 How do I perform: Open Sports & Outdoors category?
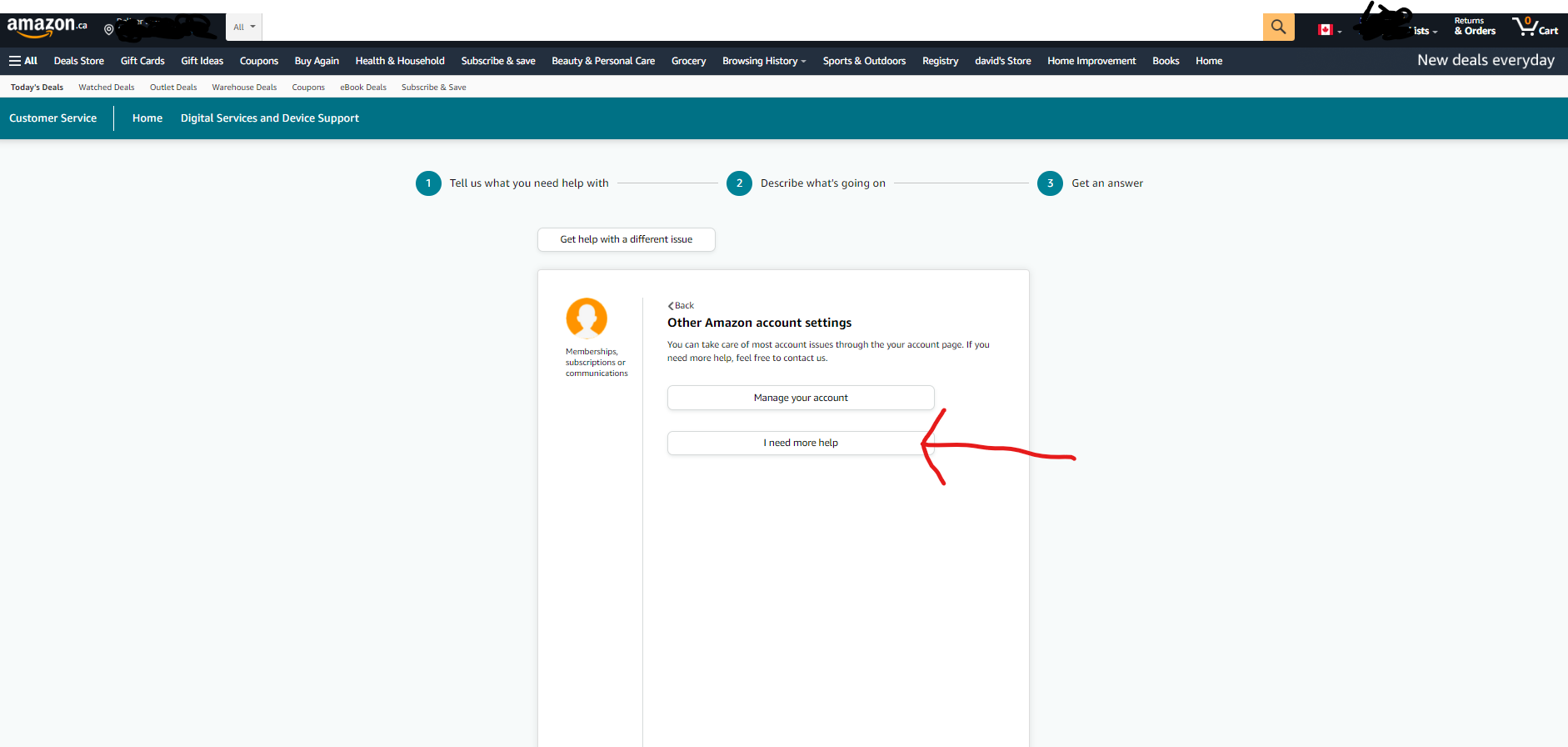[864, 61]
